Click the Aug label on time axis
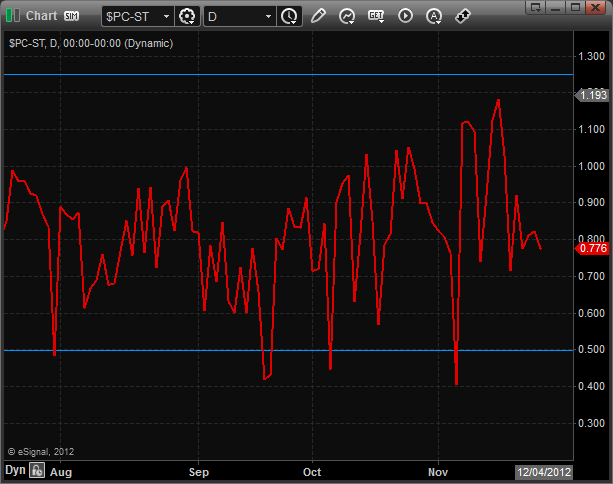 61,473
